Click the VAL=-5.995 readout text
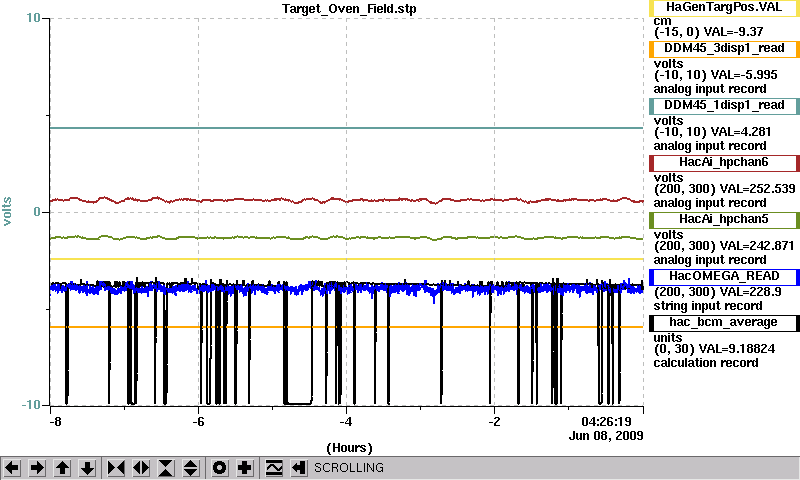 744,75
